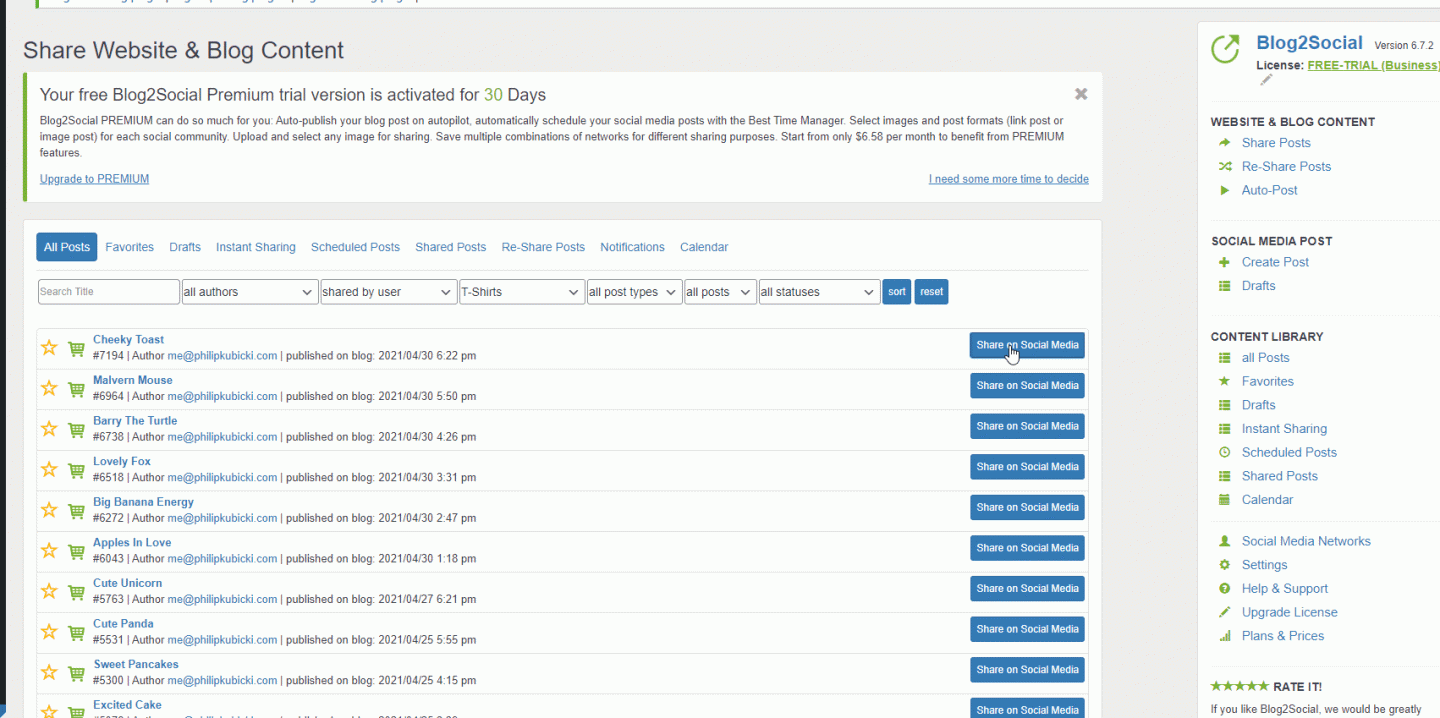This screenshot has height=718, width=1440.
Task: Edit the license with the pencil icon
Action: [1266, 80]
